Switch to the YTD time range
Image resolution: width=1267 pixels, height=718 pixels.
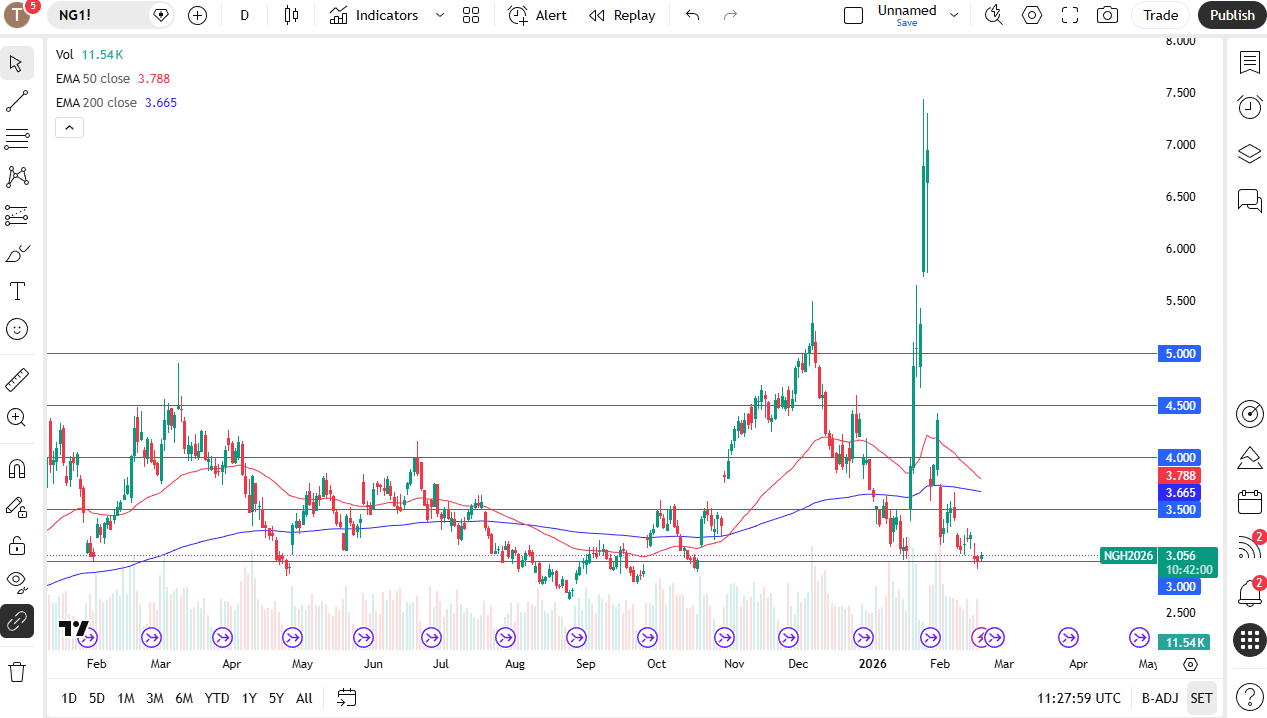(216, 698)
